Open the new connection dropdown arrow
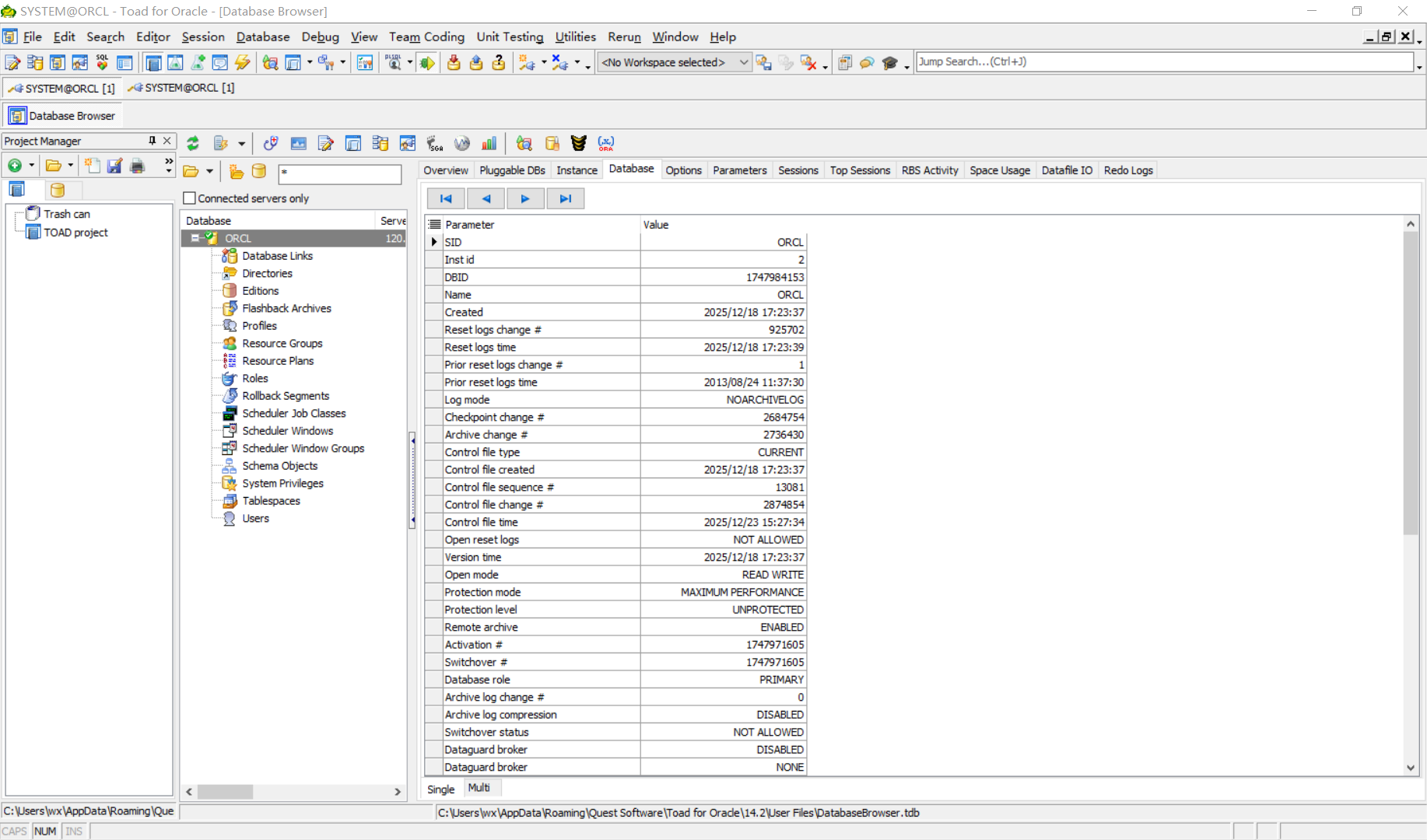Viewport: 1427px width, 840px height. [x=544, y=63]
